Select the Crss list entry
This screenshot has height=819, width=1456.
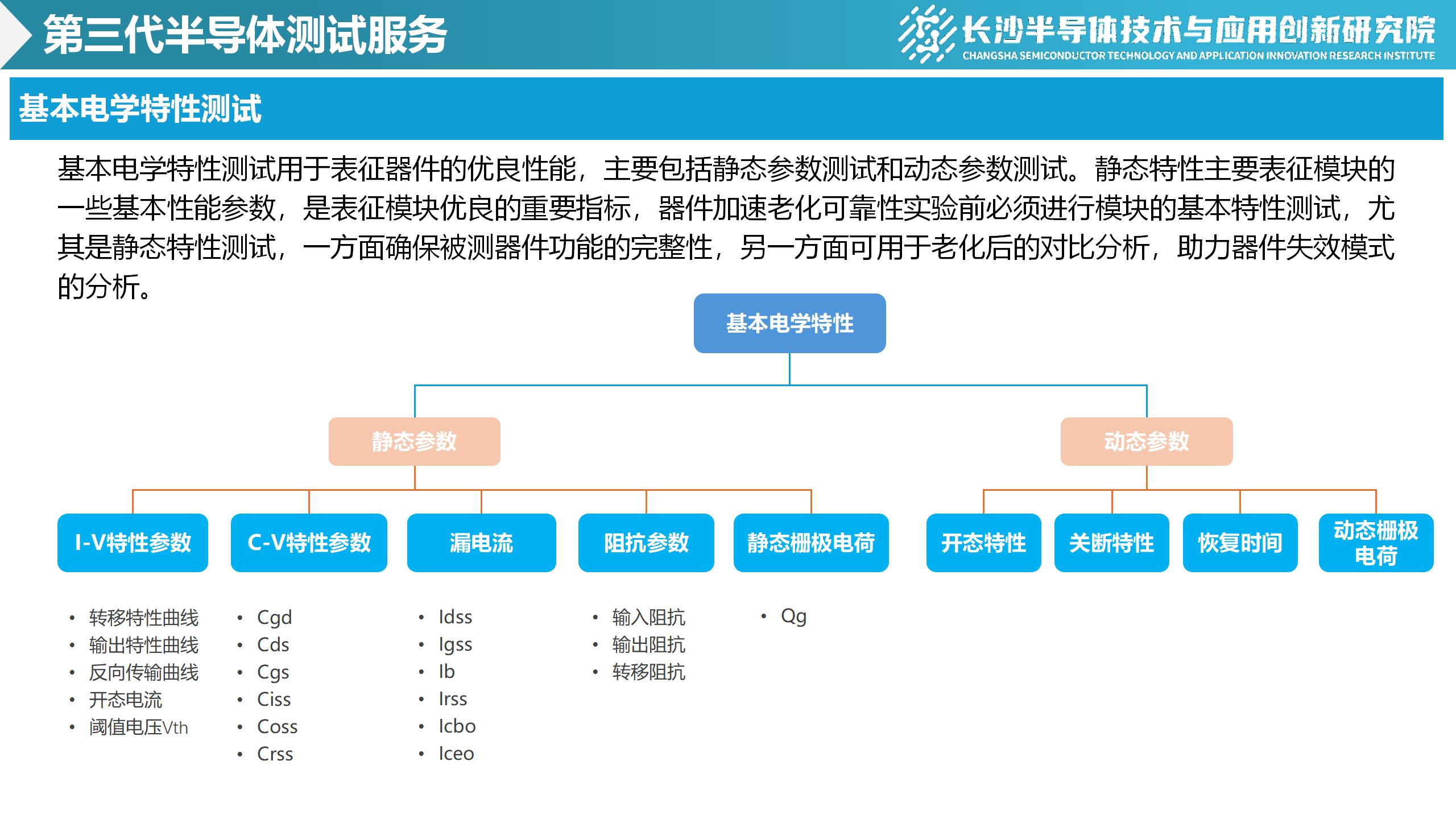tap(275, 754)
